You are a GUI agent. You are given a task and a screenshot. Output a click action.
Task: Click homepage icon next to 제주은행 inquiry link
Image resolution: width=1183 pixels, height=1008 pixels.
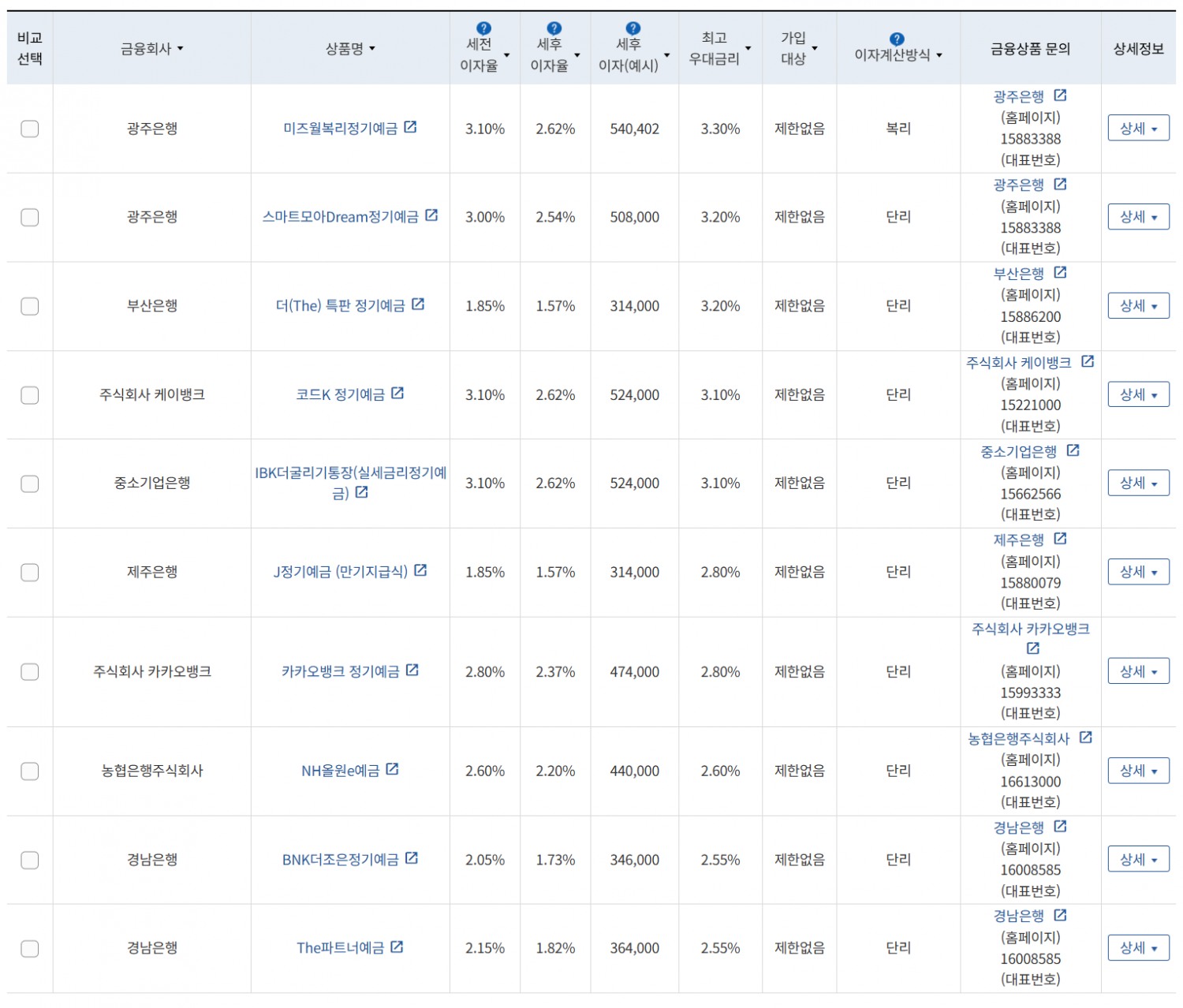tap(1060, 539)
